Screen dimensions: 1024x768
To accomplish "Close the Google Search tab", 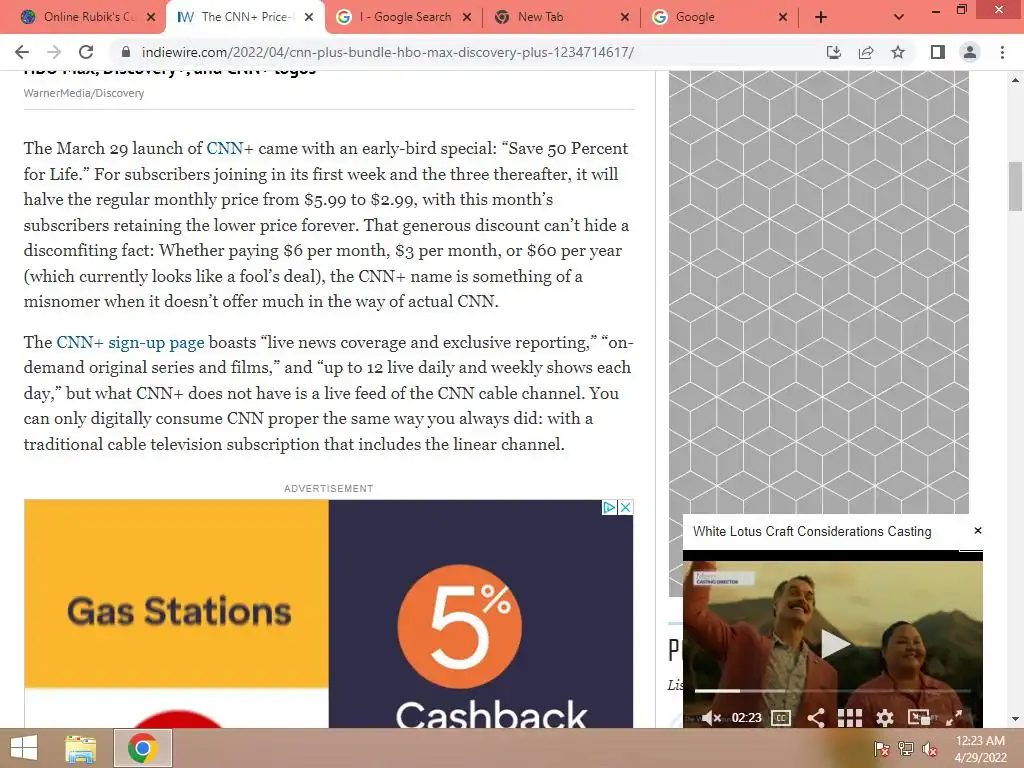I will (467, 17).
